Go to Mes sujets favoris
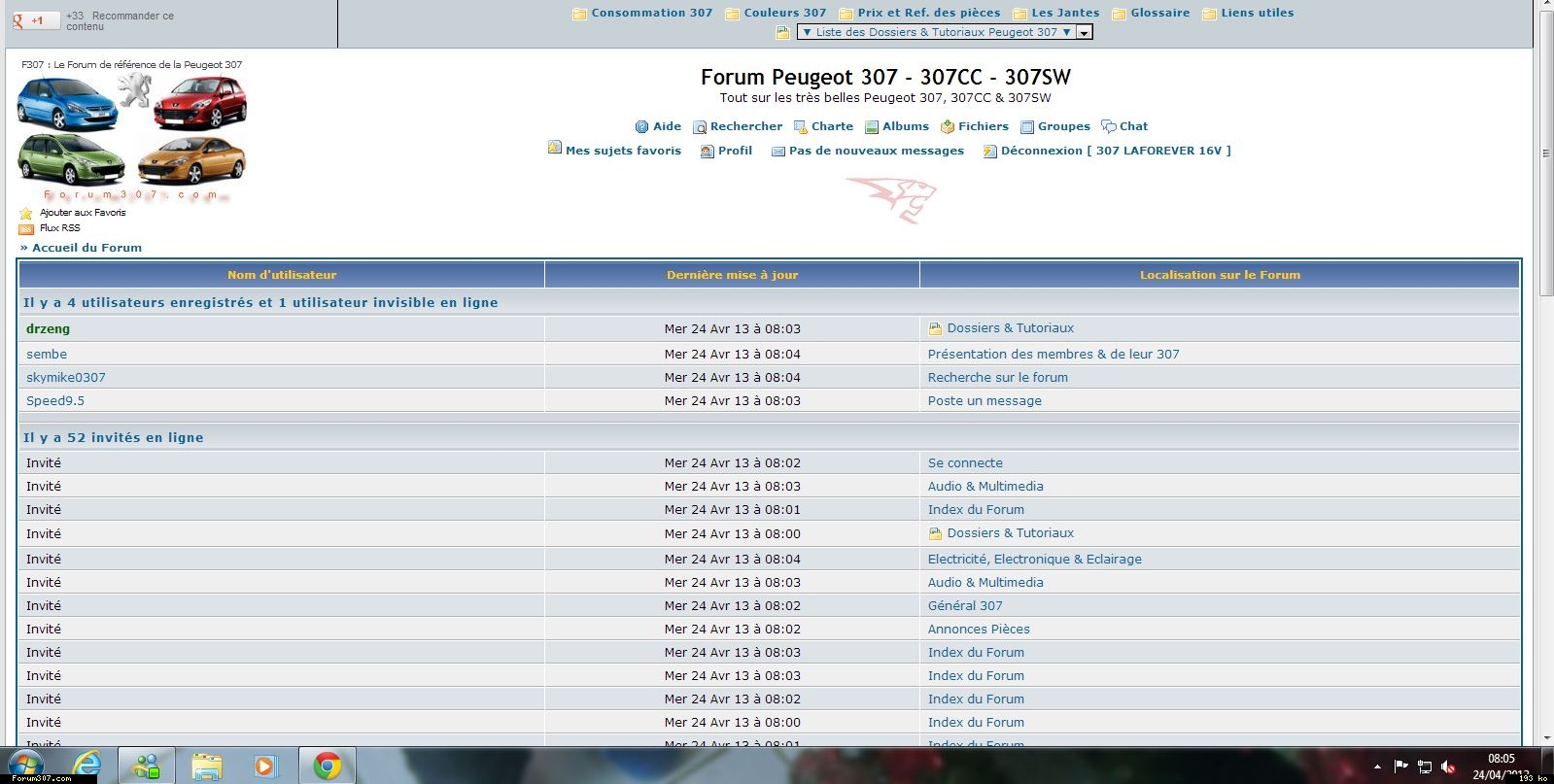The image size is (1554, 784). tap(623, 151)
